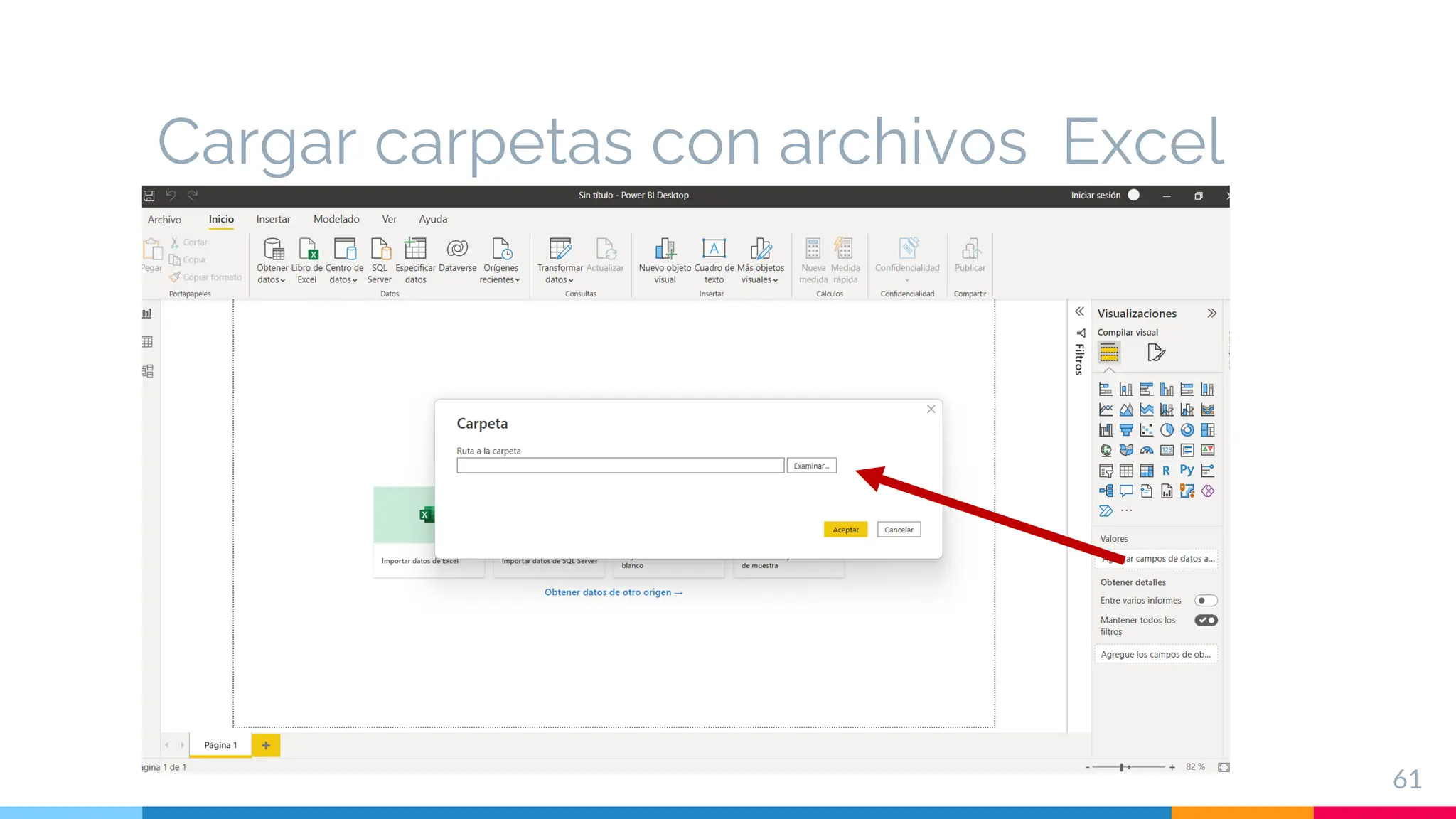The width and height of the screenshot is (1456, 819).
Task: Select the Q&A speech bubble visual
Action: pyautogui.click(x=1126, y=491)
